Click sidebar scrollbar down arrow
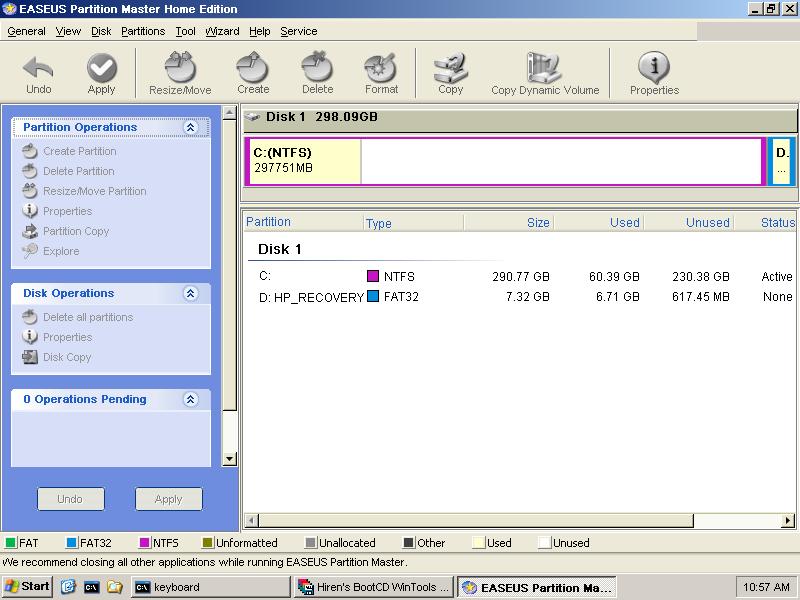Viewport: 800px width, 600px height. [230, 459]
